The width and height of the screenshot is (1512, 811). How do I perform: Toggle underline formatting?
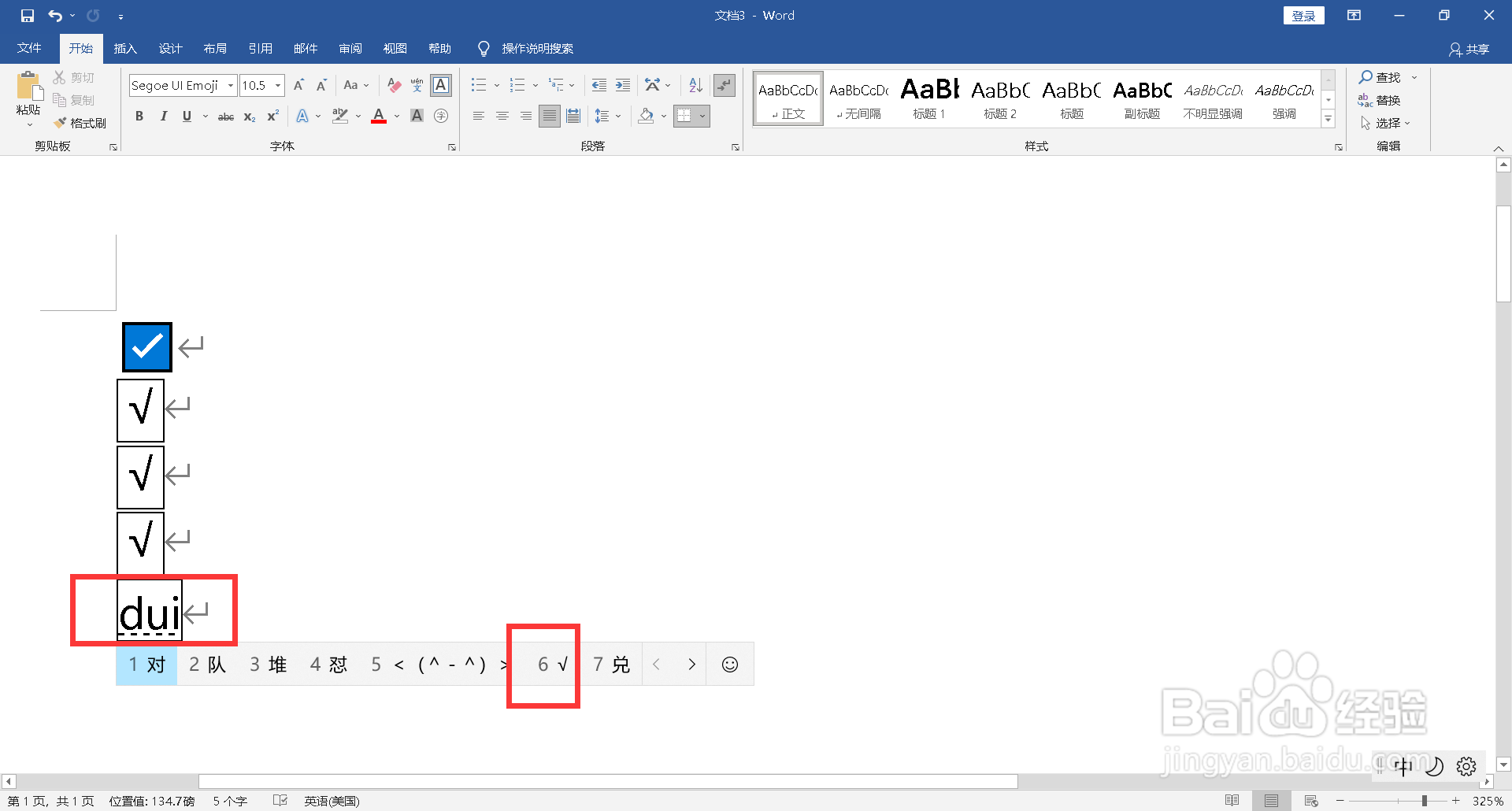(187, 116)
